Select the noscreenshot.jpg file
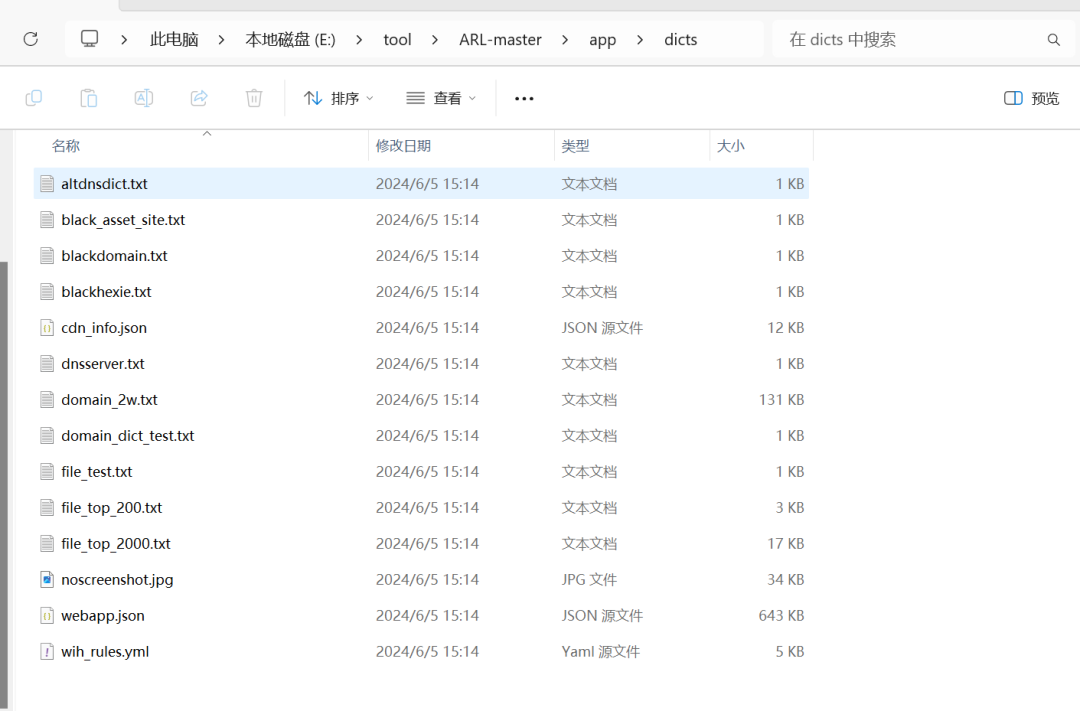 117,580
